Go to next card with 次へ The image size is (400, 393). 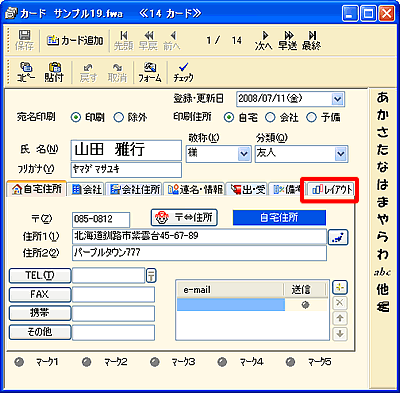point(264,40)
